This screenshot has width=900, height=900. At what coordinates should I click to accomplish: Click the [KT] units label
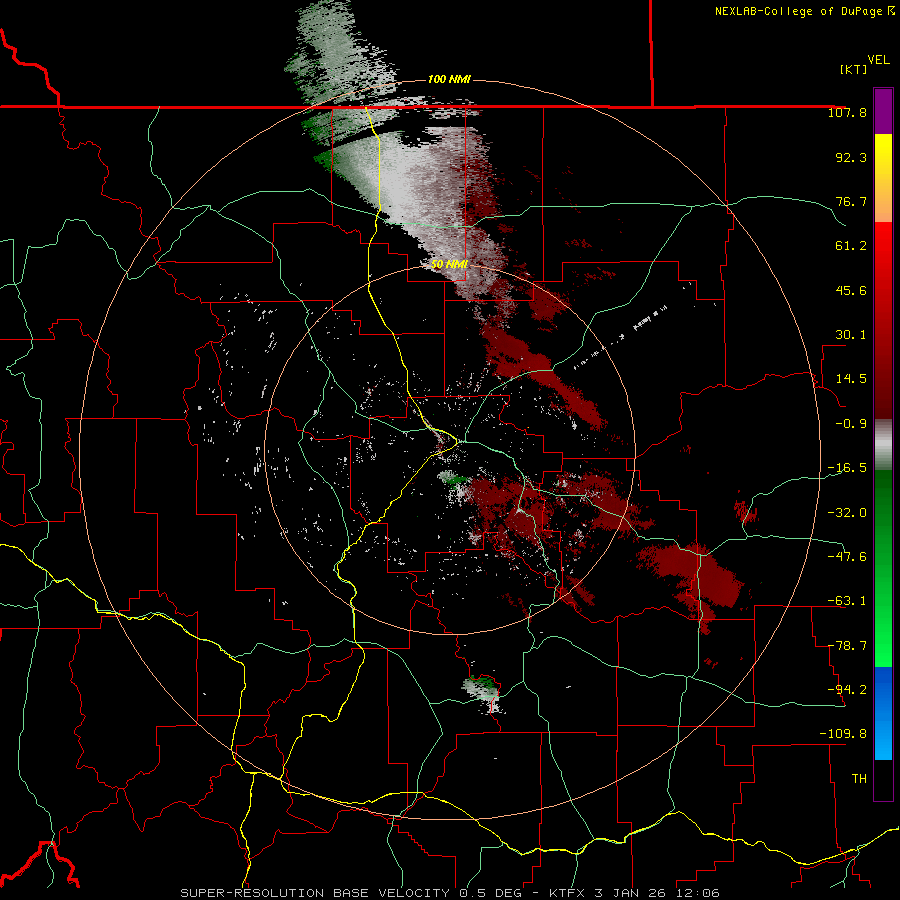coord(853,69)
